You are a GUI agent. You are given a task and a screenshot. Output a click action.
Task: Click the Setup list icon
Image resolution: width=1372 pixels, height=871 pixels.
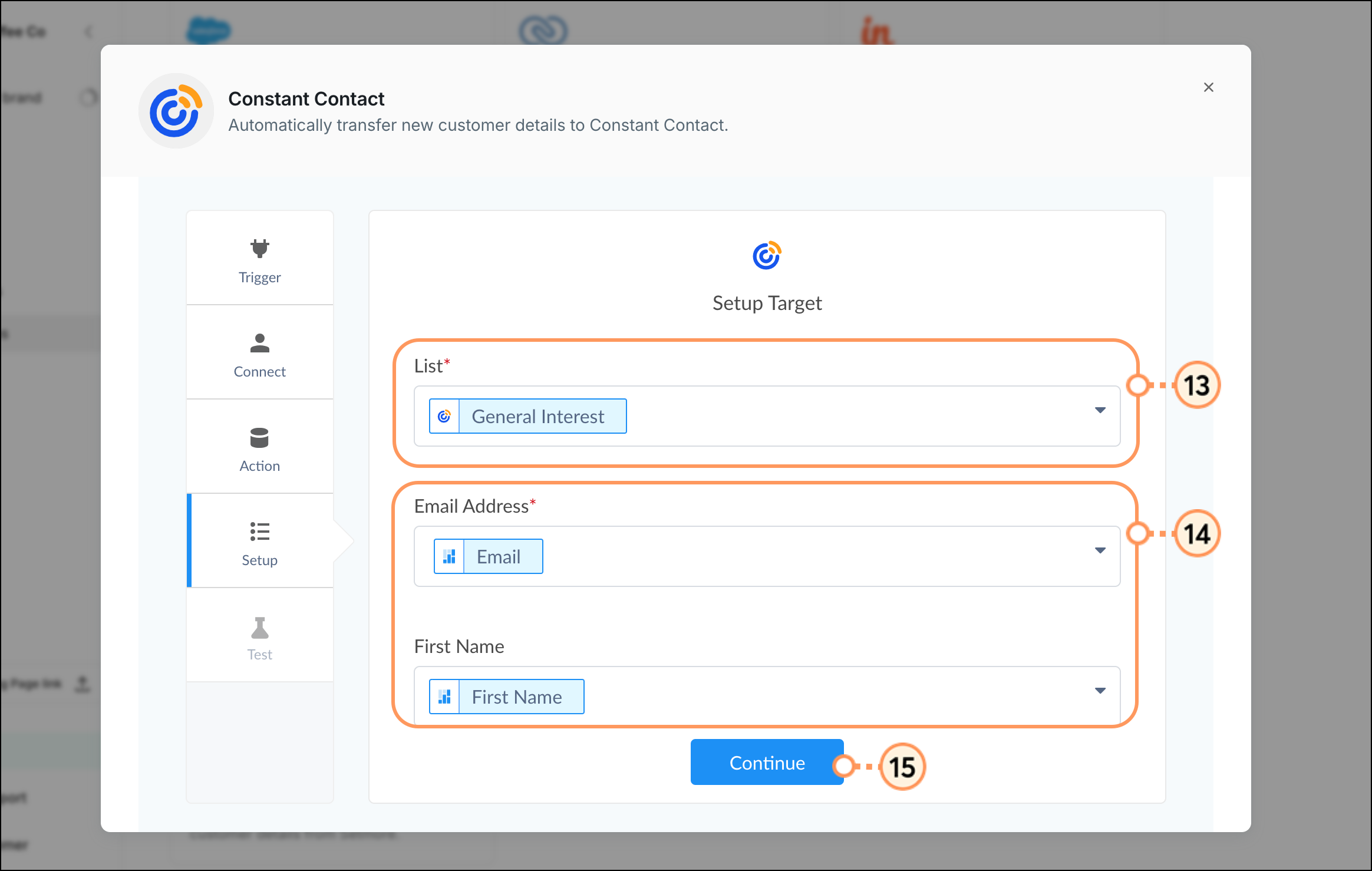259,532
